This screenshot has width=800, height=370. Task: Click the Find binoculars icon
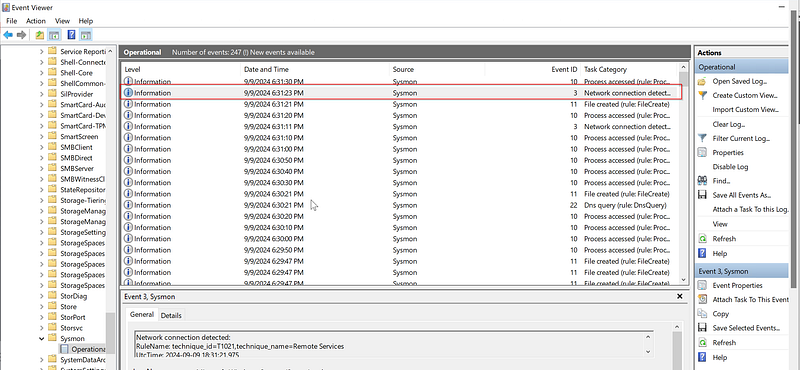pyautogui.click(x=703, y=181)
